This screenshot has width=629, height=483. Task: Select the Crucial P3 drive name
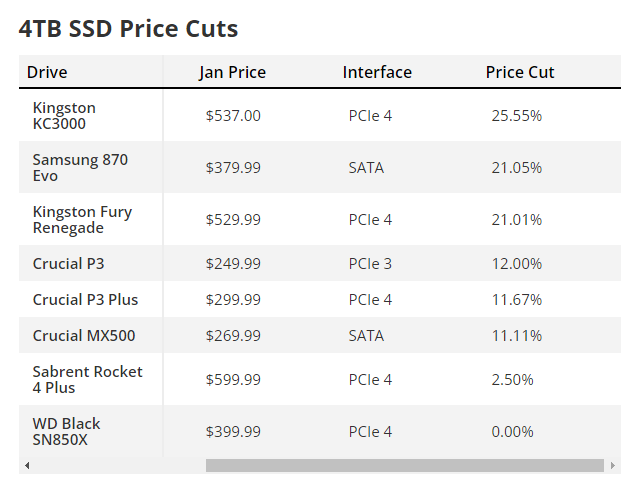[68, 264]
